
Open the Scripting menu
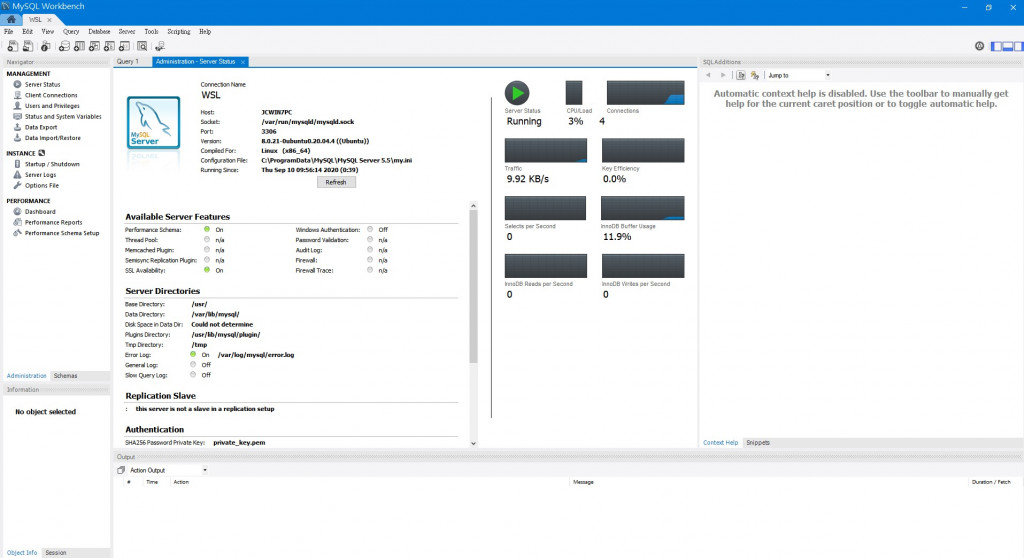tap(178, 31)
